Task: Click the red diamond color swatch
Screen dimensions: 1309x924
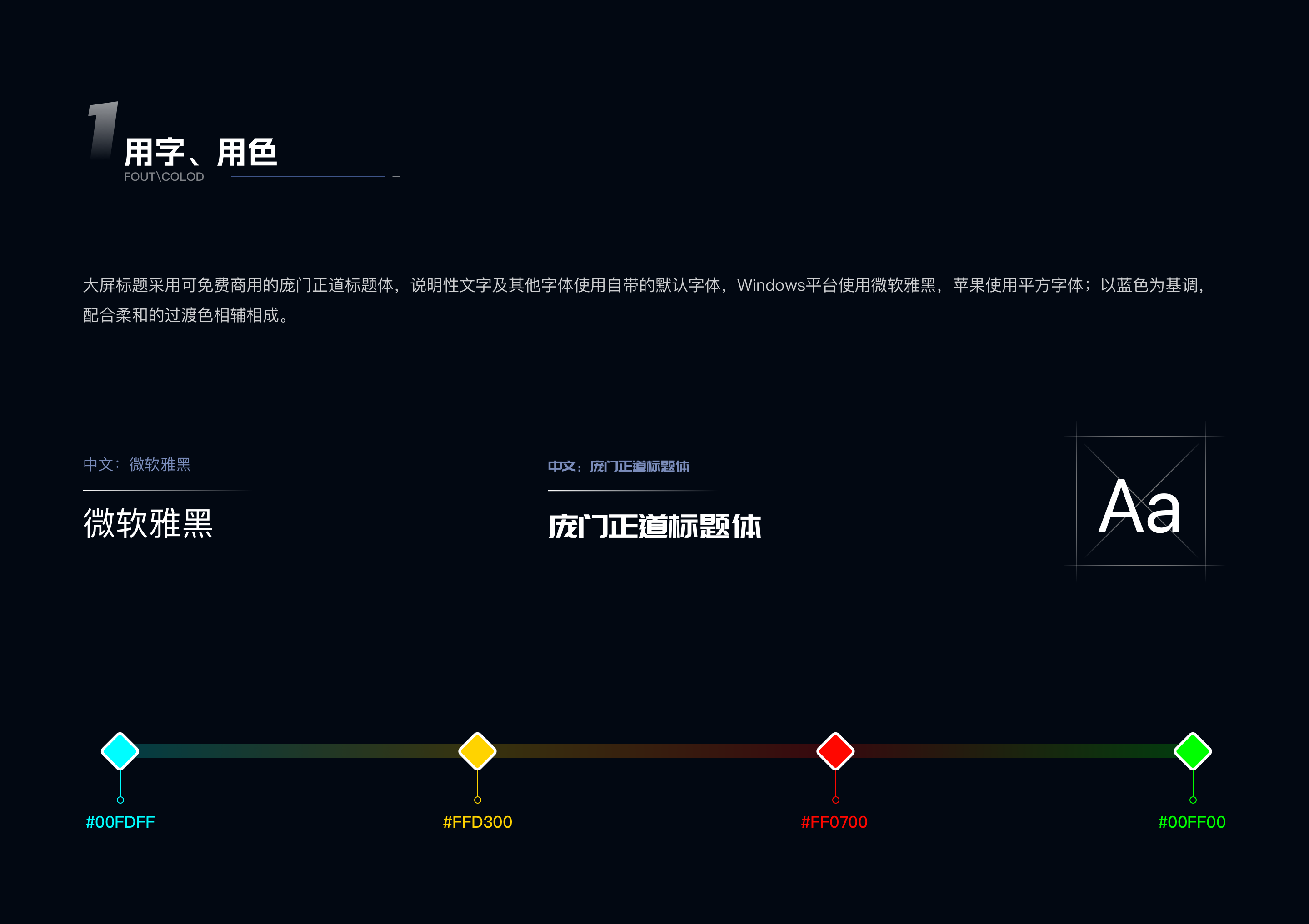Action: tap(835, 751)
